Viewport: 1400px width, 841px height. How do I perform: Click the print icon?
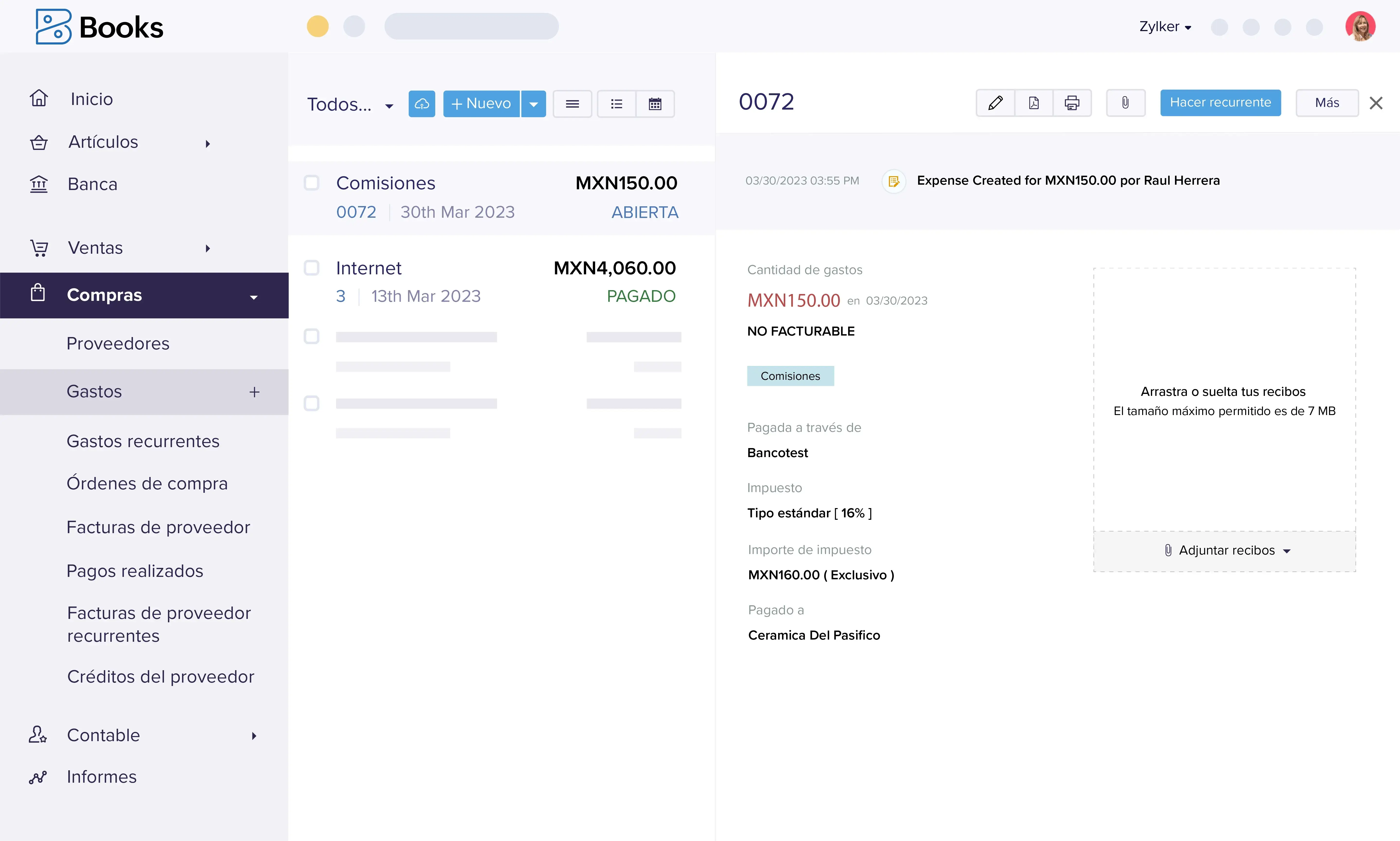[x=1071, y=103]
